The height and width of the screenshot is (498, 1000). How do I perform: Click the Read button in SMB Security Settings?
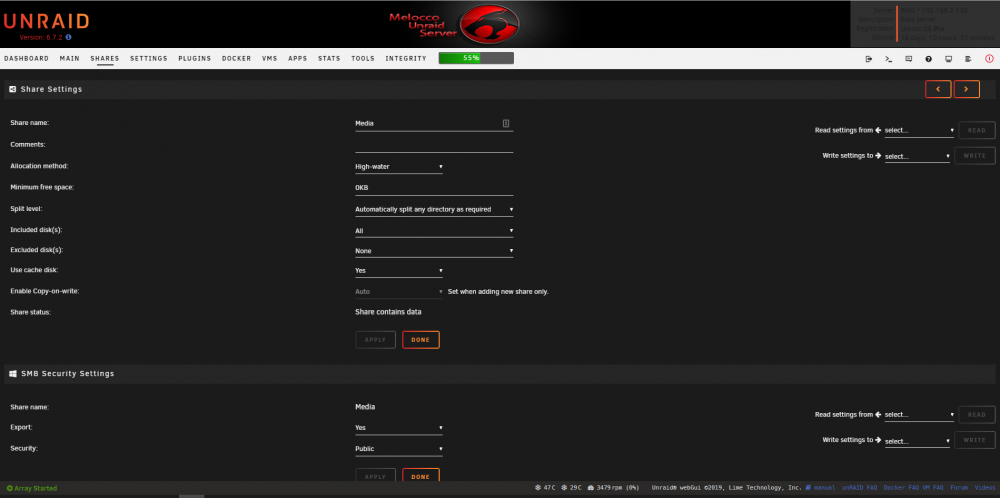[977, 414]
